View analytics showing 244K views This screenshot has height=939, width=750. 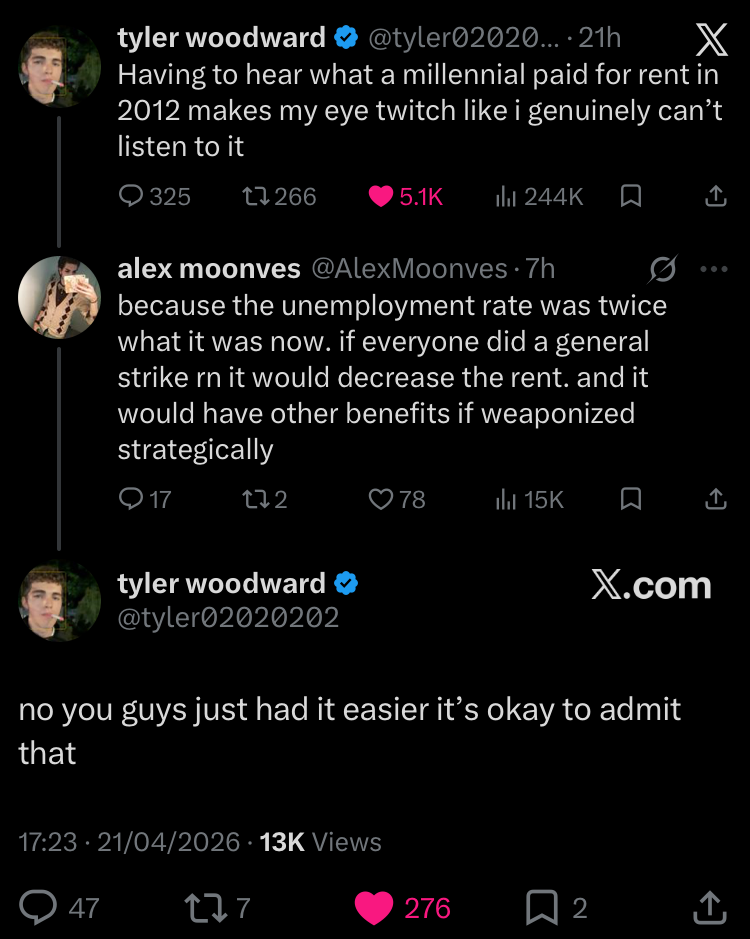pyautogui.click(x=506, y=197)
